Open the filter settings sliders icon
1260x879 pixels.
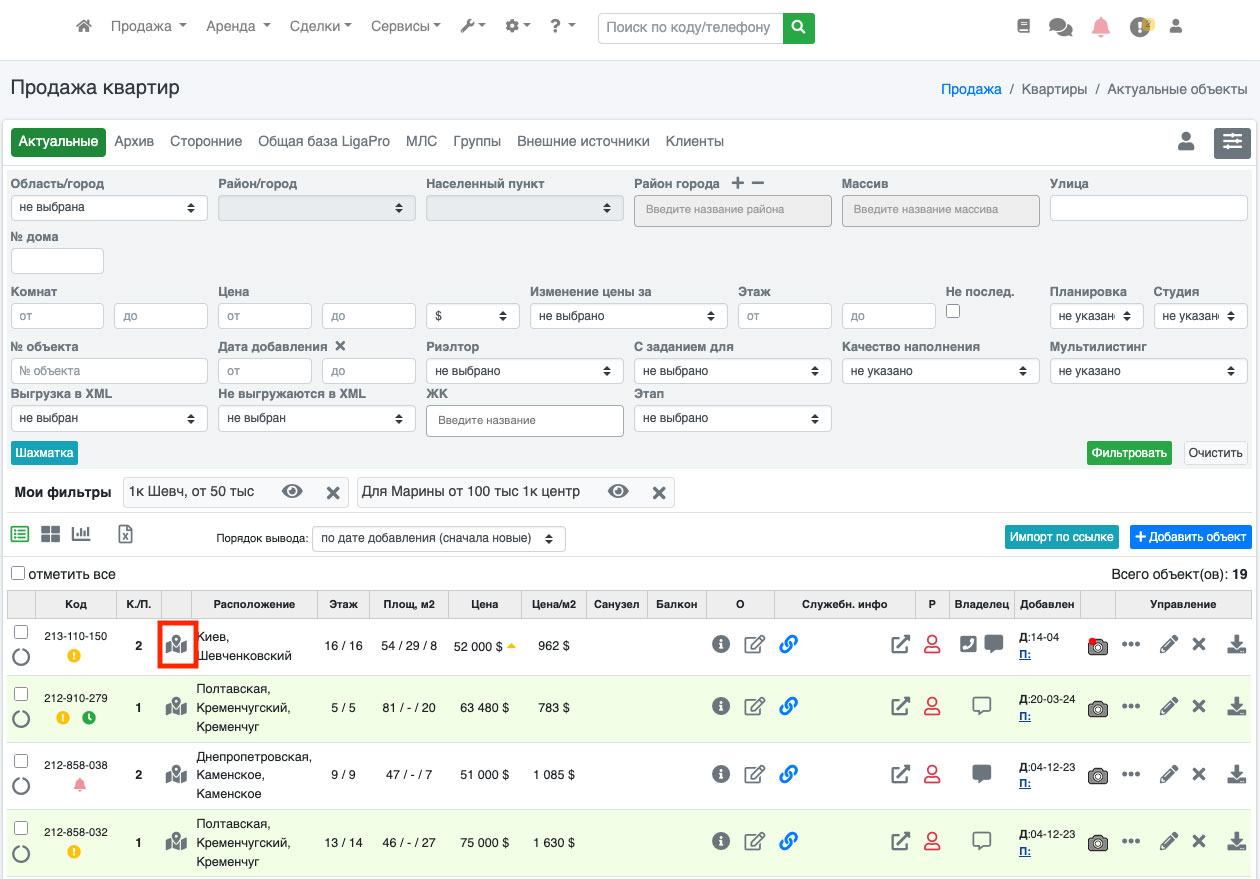1232,143
